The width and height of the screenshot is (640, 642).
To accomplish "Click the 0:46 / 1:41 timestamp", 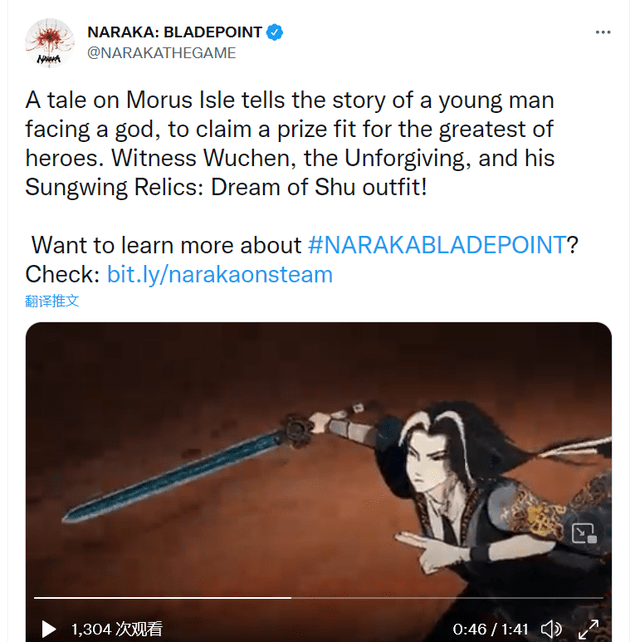I will (490, 629).
